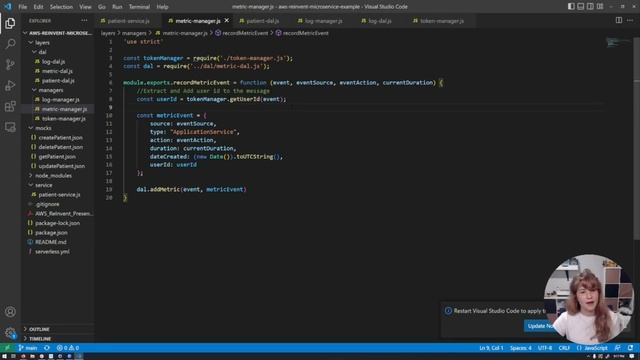This screenshot has width=640, height=360.
Task: Open feedback icon in status bar
Action: pyautogui.click(x=618, y=348)
